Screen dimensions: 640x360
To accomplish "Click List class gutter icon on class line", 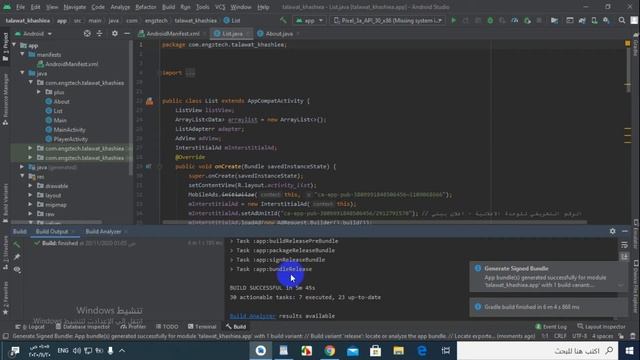I will coord(150,101).
